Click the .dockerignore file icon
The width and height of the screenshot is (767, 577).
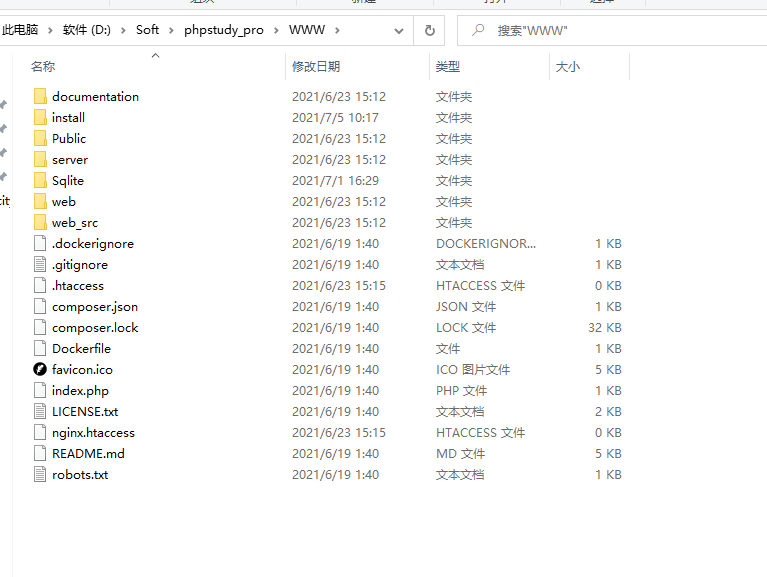(x=40, y=244)
